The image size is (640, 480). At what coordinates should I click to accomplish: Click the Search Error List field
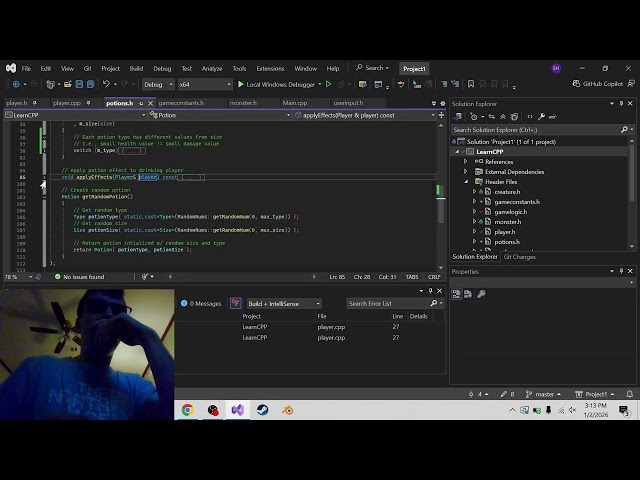390,303
